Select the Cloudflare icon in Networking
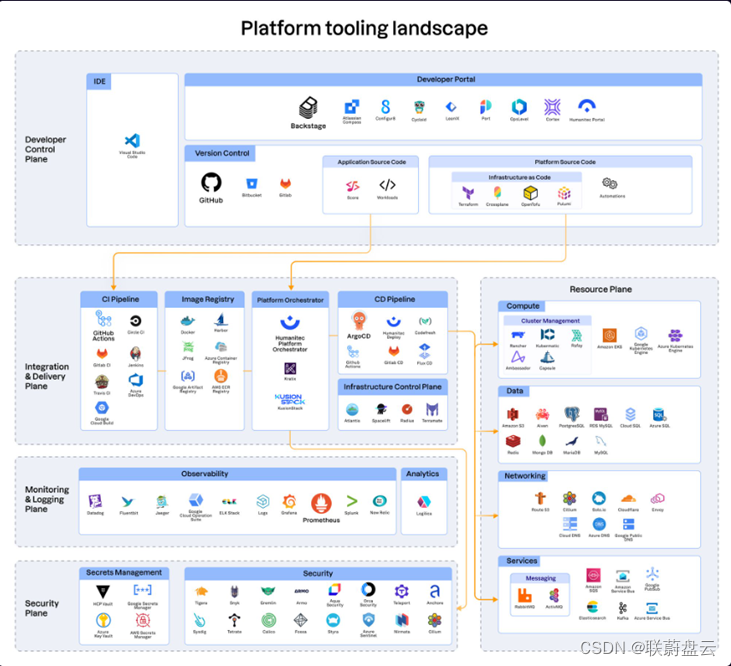This screenshot has width=731, height=666. 628,499
